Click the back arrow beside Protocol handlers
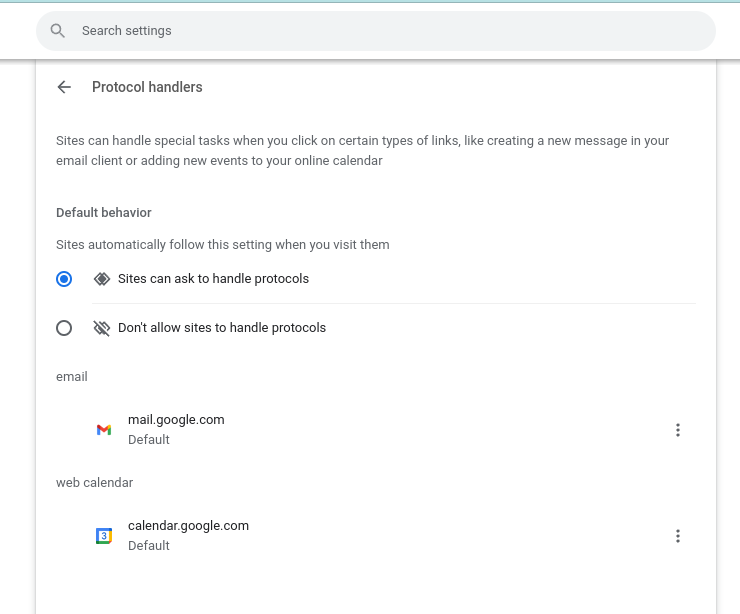 (x=64, y=87)
